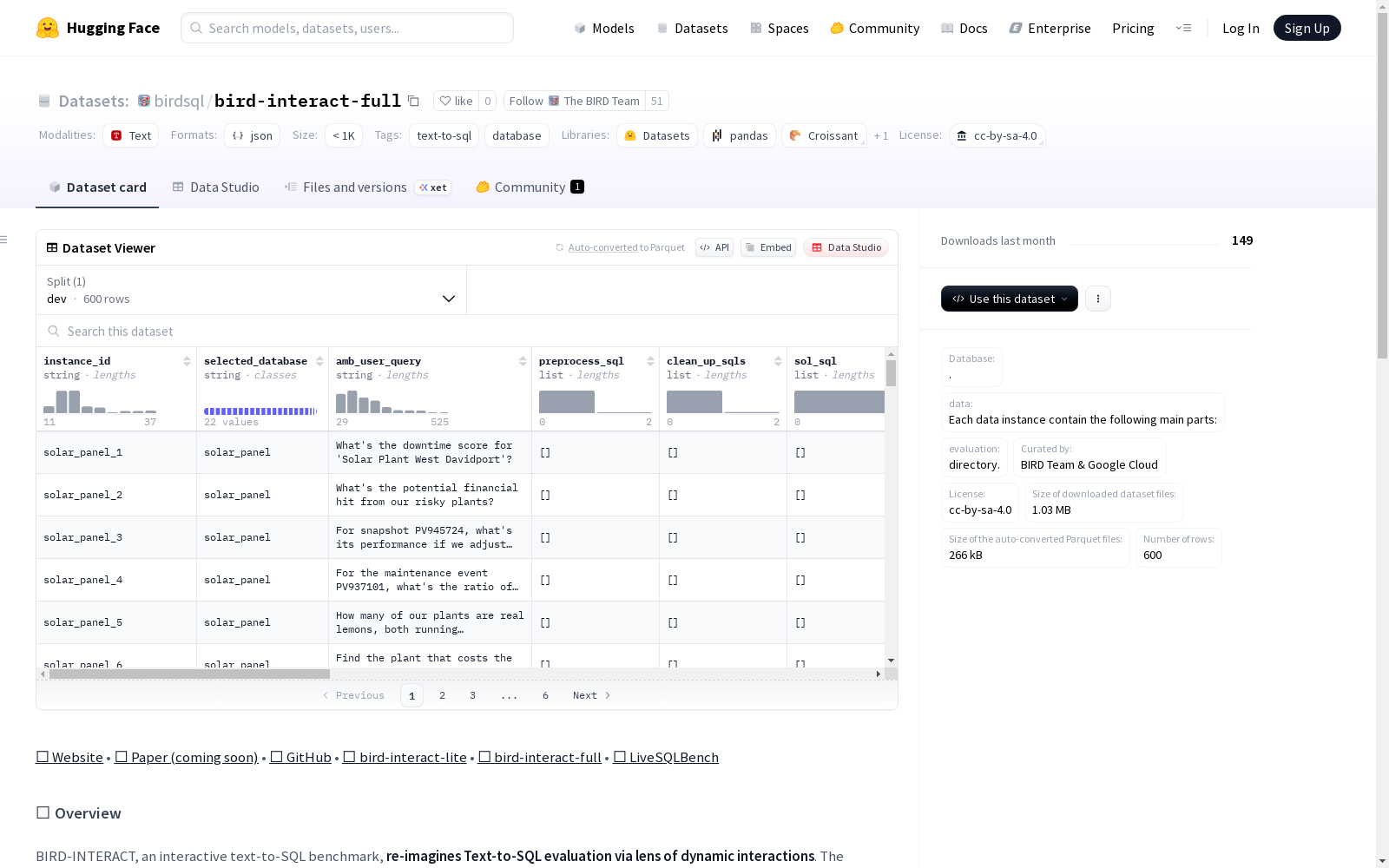This screenshot has width=1389, height=868.
Task: Open Data Studio from the viewer header
Action: 846,247
